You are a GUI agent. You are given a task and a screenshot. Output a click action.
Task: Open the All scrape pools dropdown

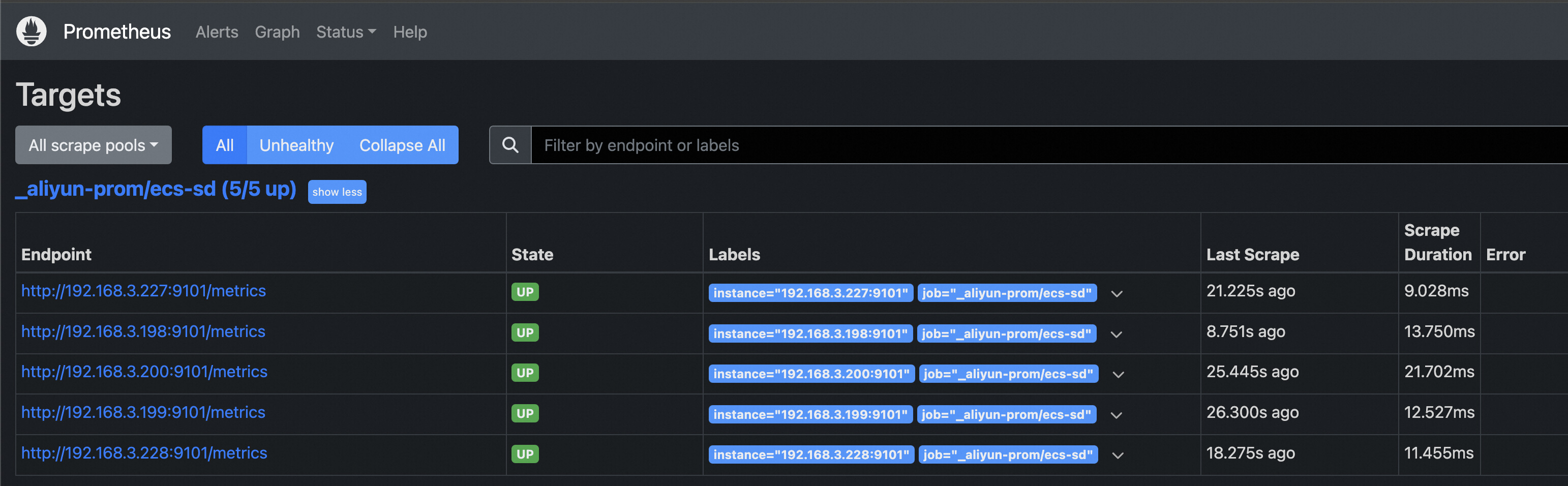(93, 145)
